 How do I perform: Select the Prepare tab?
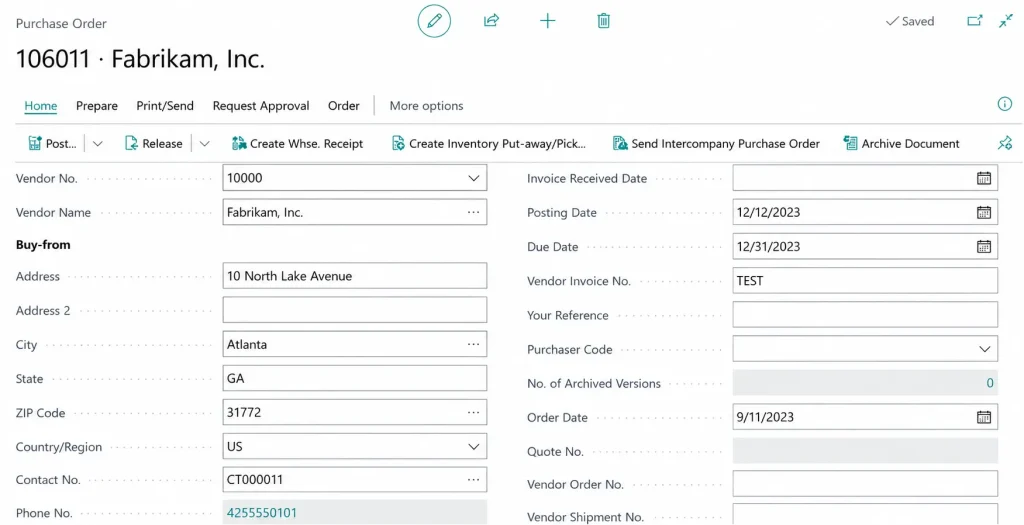[x=97, y=106]
